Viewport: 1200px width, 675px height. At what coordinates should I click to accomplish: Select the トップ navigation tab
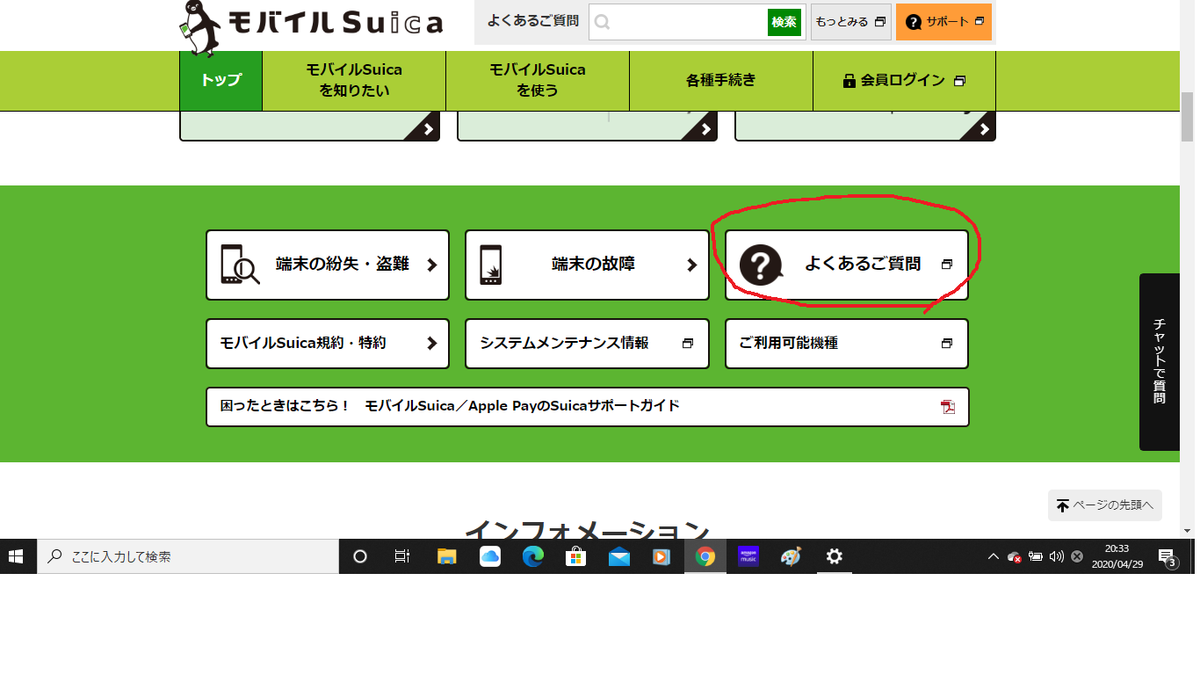[x=221, y=81]
